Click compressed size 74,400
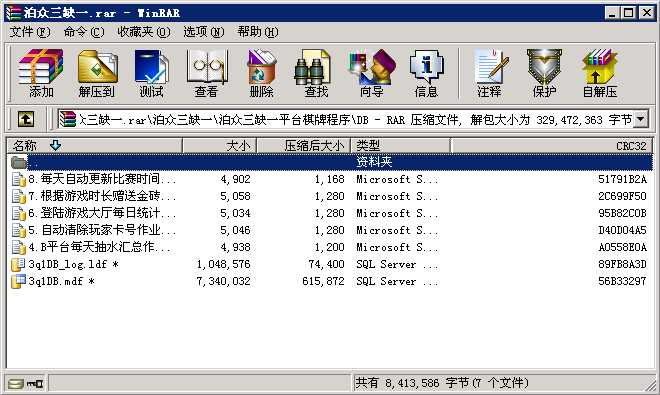Viewport: 660px width, 395px height. tap(326, 264)
